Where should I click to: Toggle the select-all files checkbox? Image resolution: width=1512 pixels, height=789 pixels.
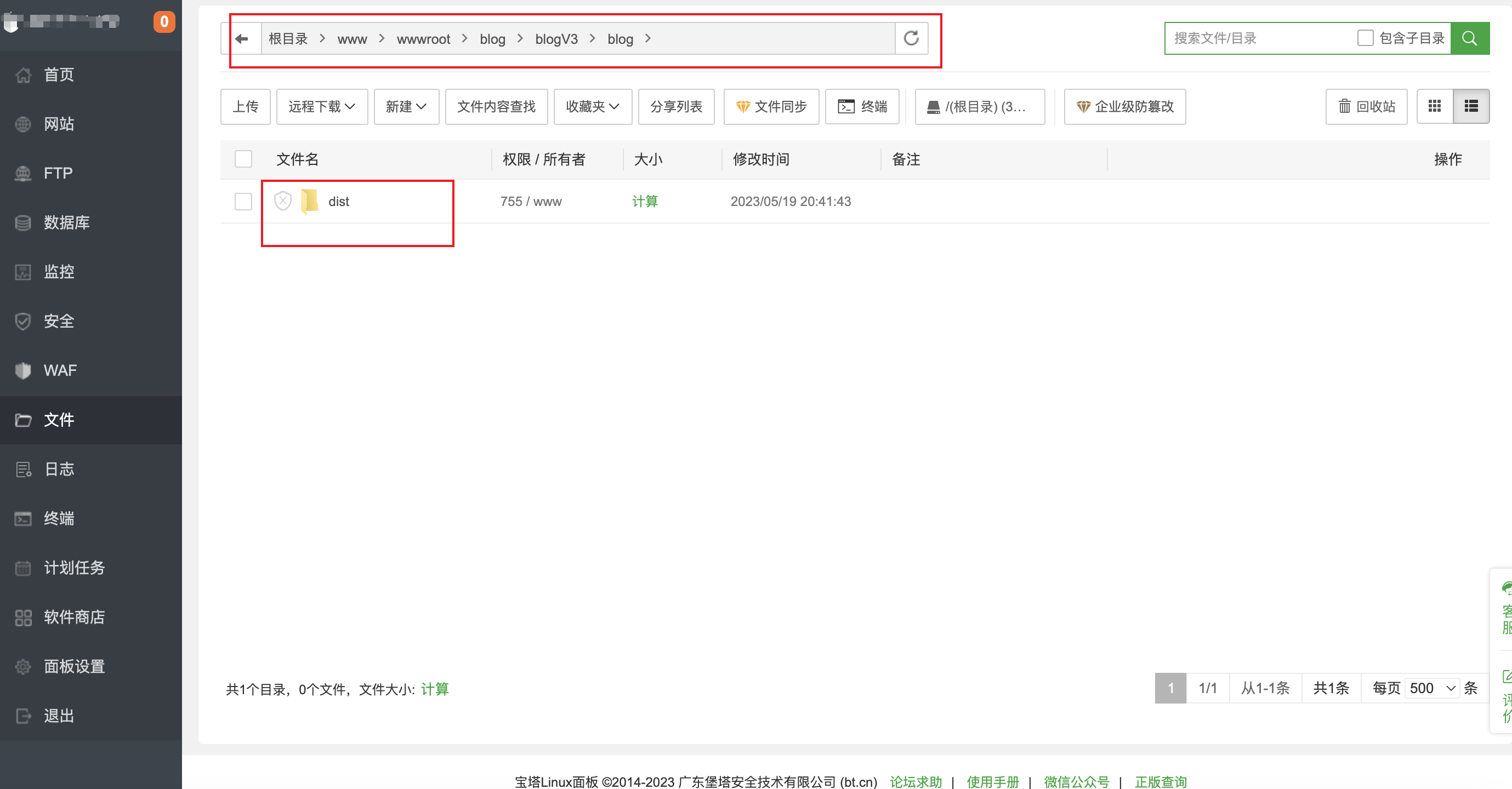243,159
